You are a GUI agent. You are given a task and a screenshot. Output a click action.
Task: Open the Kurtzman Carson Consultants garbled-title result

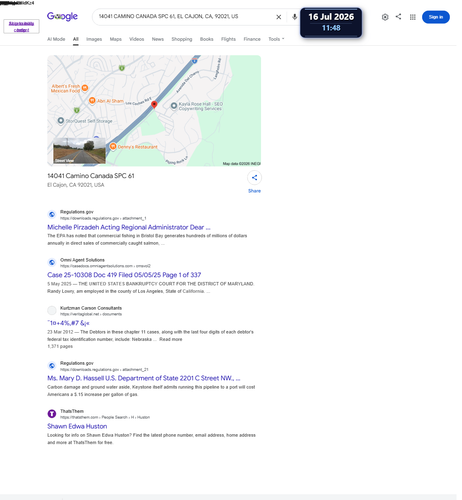(68, 323)
